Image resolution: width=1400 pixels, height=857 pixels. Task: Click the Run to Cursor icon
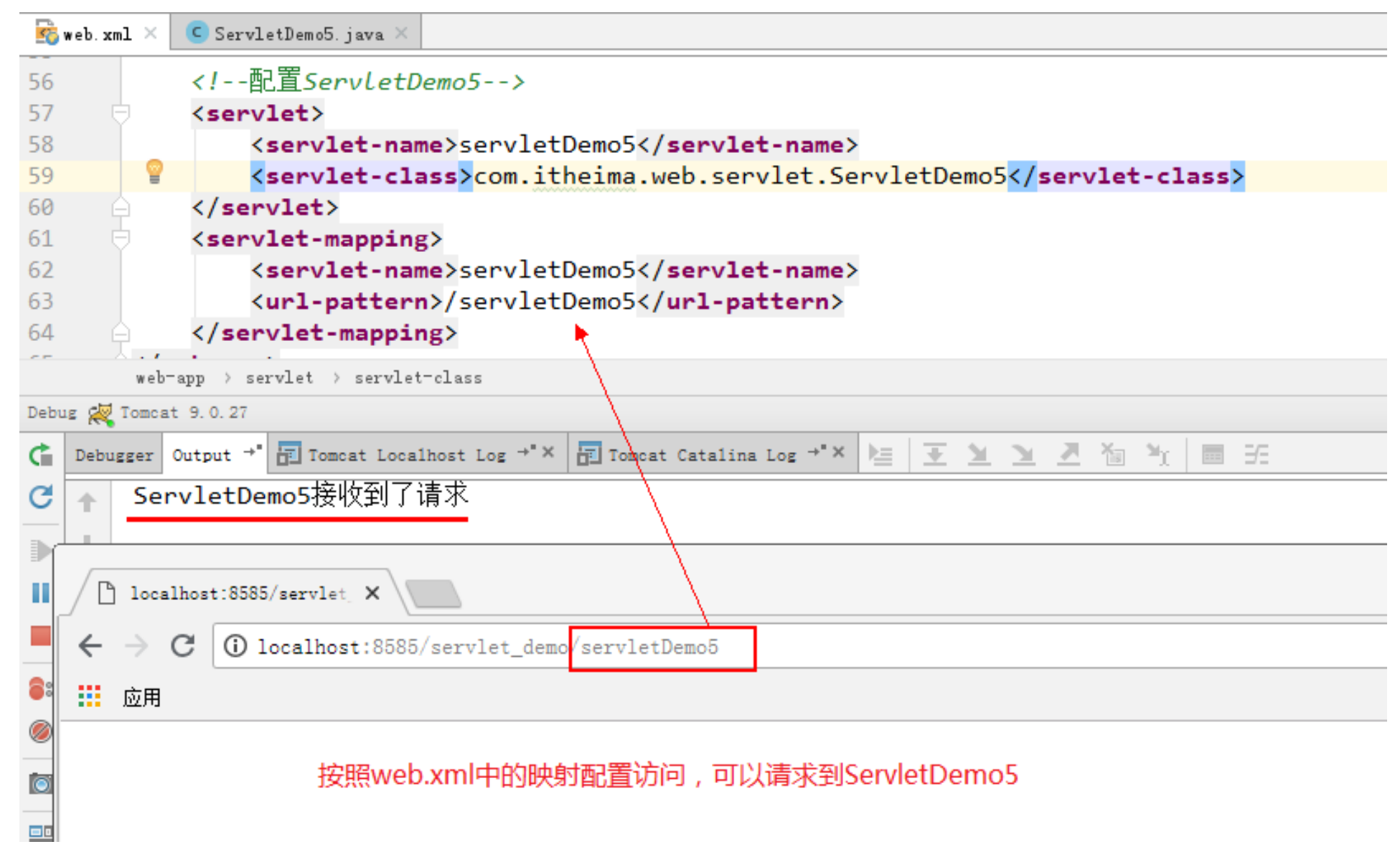pos(1157,454)
